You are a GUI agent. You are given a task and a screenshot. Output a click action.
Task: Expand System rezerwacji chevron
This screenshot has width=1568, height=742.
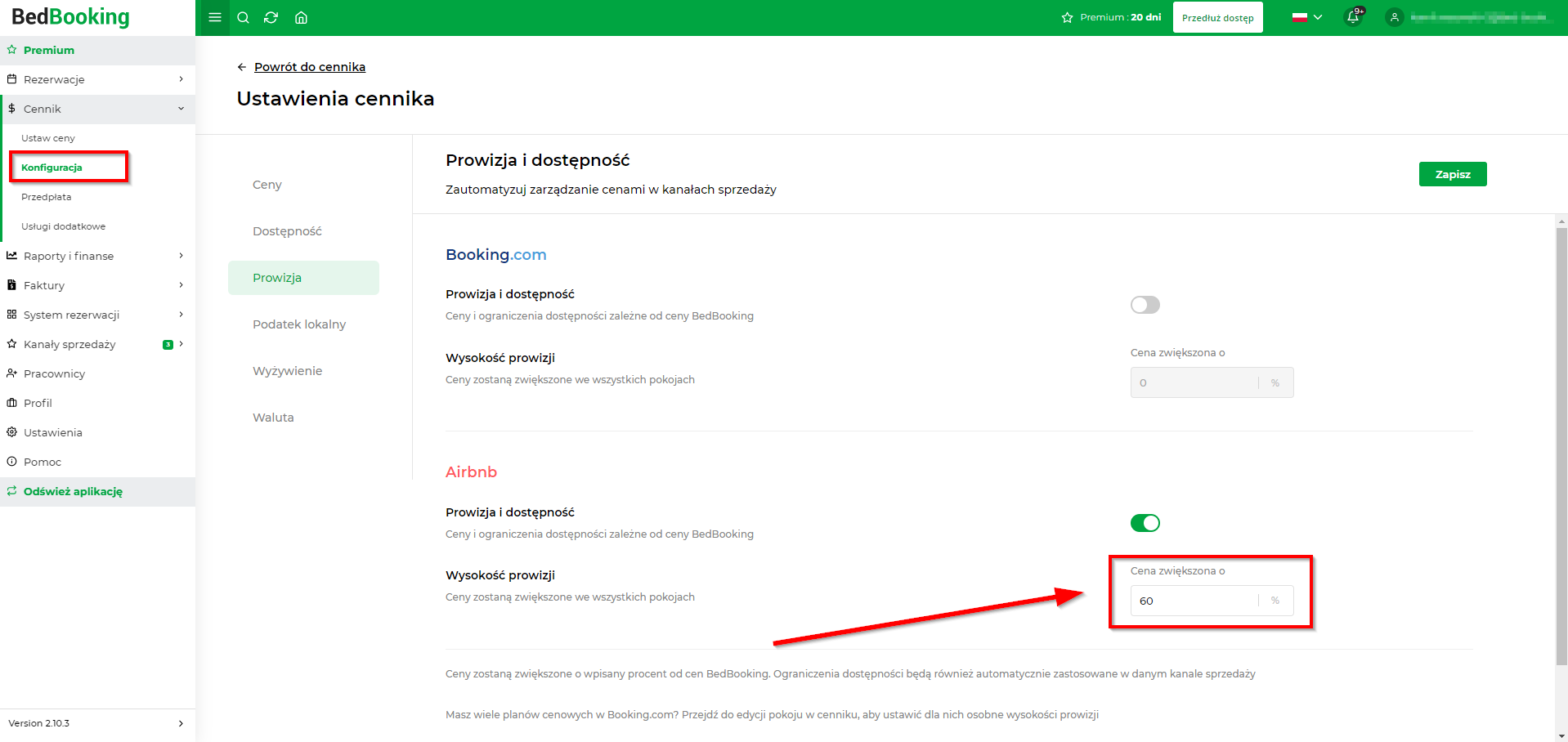coord(181,315)
